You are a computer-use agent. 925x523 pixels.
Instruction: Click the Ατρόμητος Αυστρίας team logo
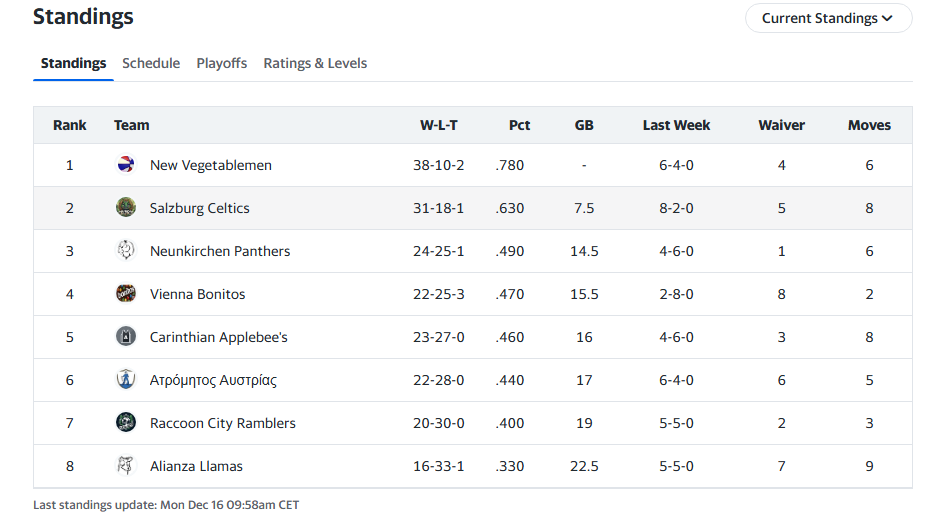(126, 380)
